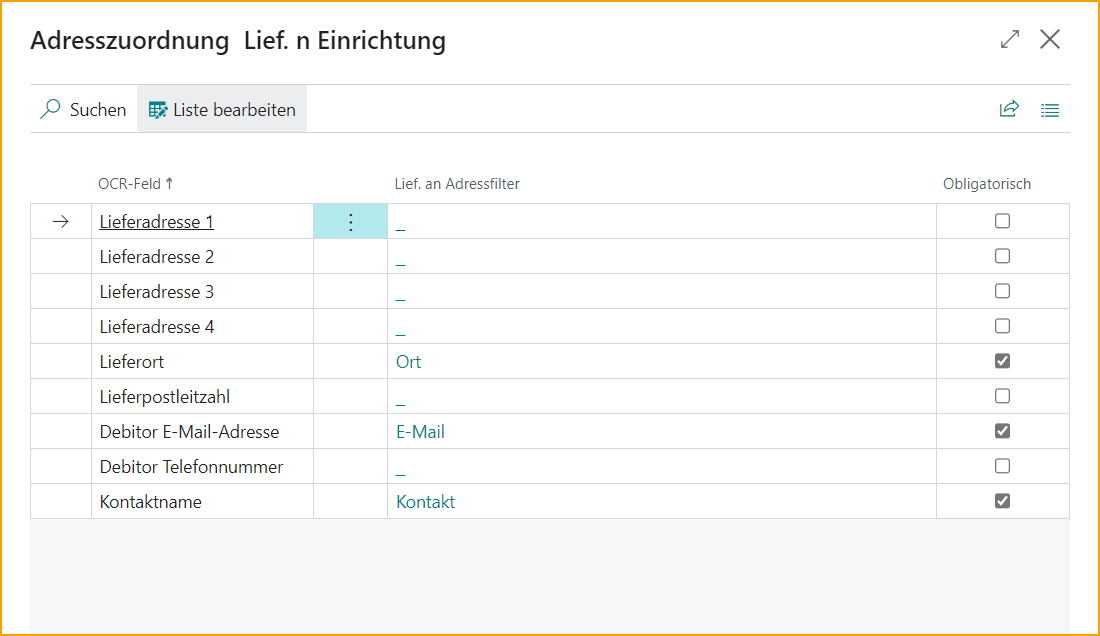1100x636 pixels.
Task: Open the Lieferadresse 1 link
Action: point(155,221)
